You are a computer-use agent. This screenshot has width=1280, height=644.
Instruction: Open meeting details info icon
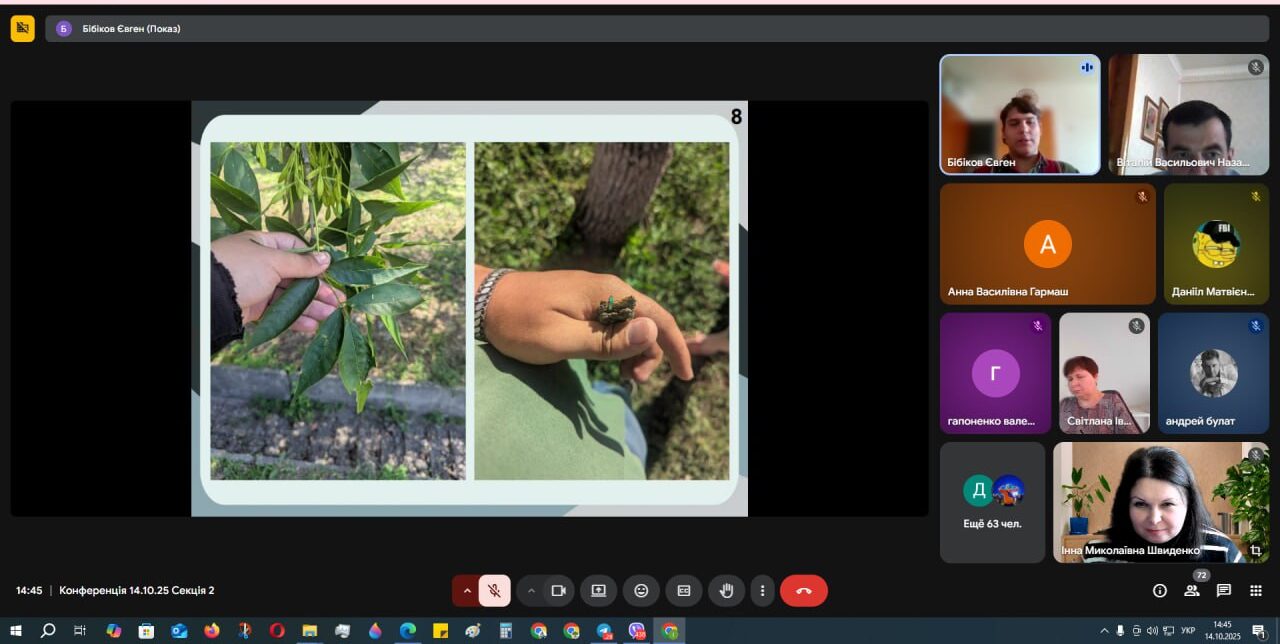point(1160,591)
